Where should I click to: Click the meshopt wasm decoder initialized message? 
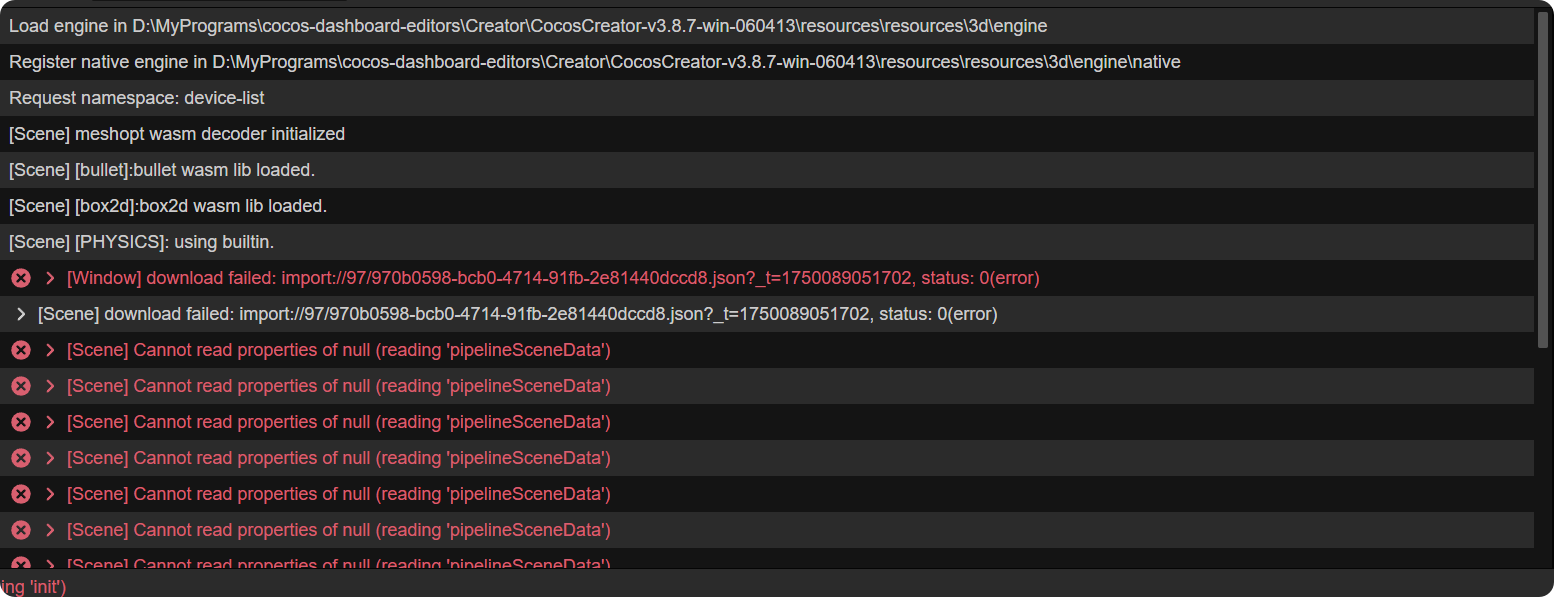coord(177,134)
